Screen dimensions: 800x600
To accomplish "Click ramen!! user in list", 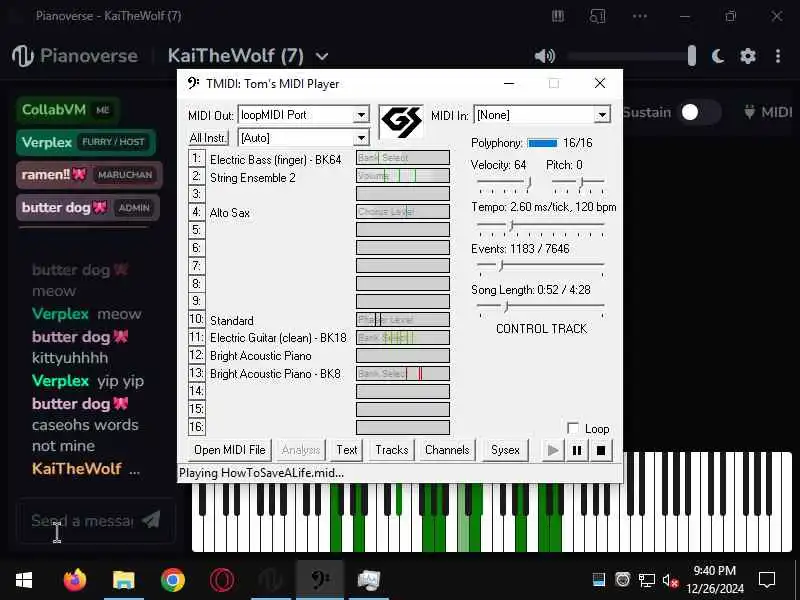I will pyautogui.click(x=89, y=174).
